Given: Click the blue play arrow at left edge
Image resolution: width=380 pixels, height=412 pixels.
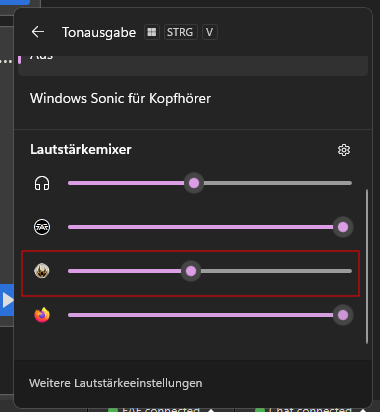Looking at the screenshot, I should 7,300.
